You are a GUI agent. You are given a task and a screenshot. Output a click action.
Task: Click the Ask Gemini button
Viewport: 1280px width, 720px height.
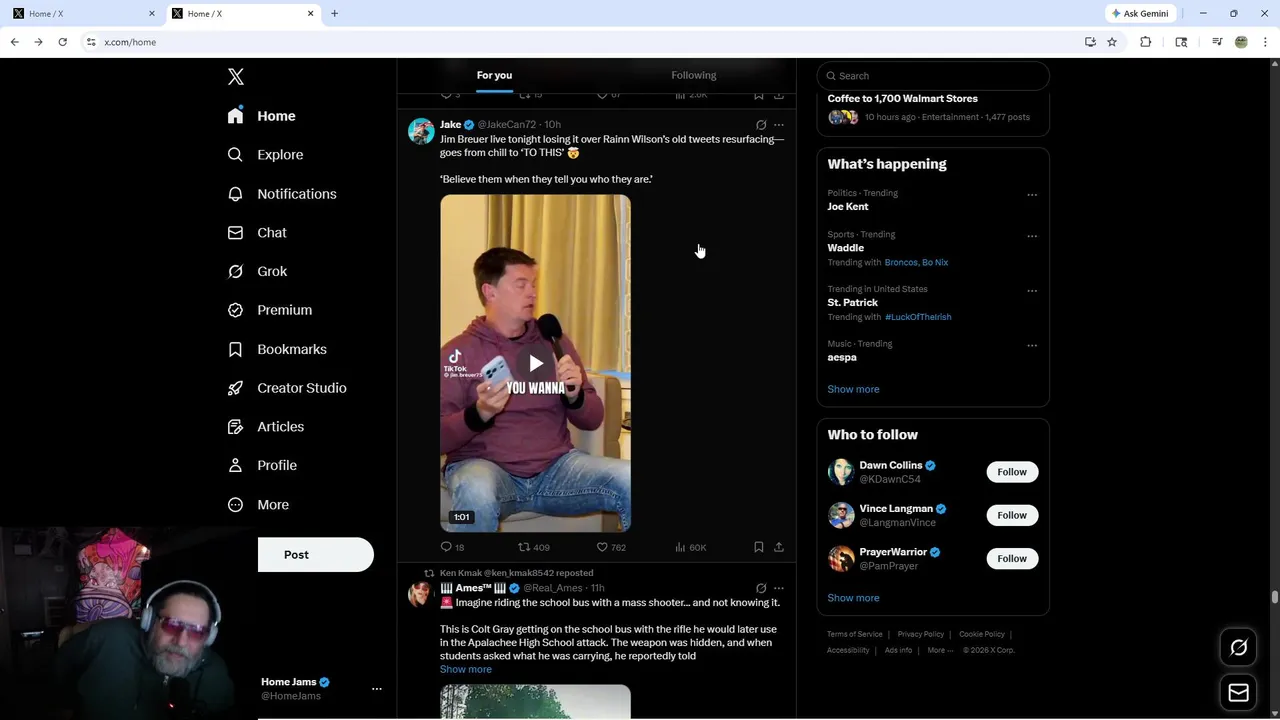1140,14
